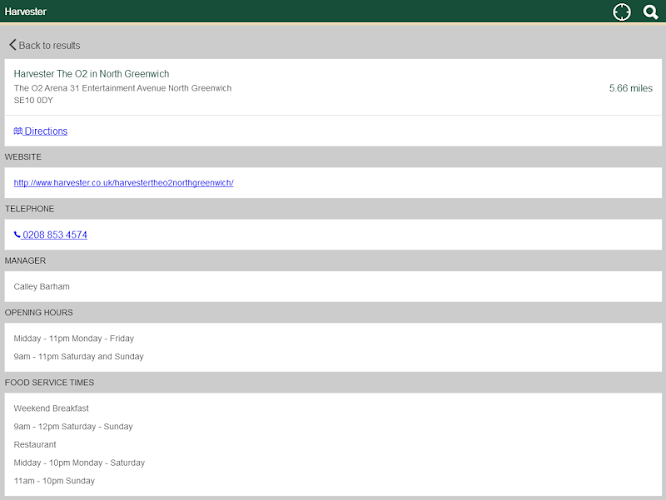
Task: Click the Restaurant label
Action: click(35, 445)
